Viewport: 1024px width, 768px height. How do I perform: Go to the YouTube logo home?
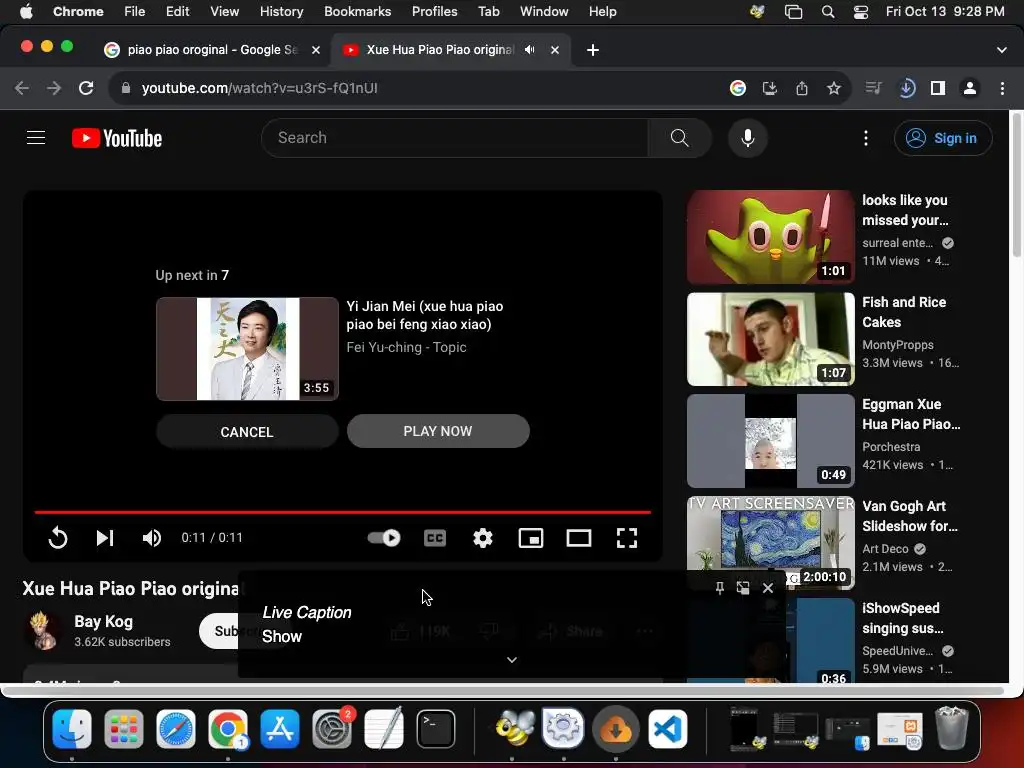(x=117, y=138)
